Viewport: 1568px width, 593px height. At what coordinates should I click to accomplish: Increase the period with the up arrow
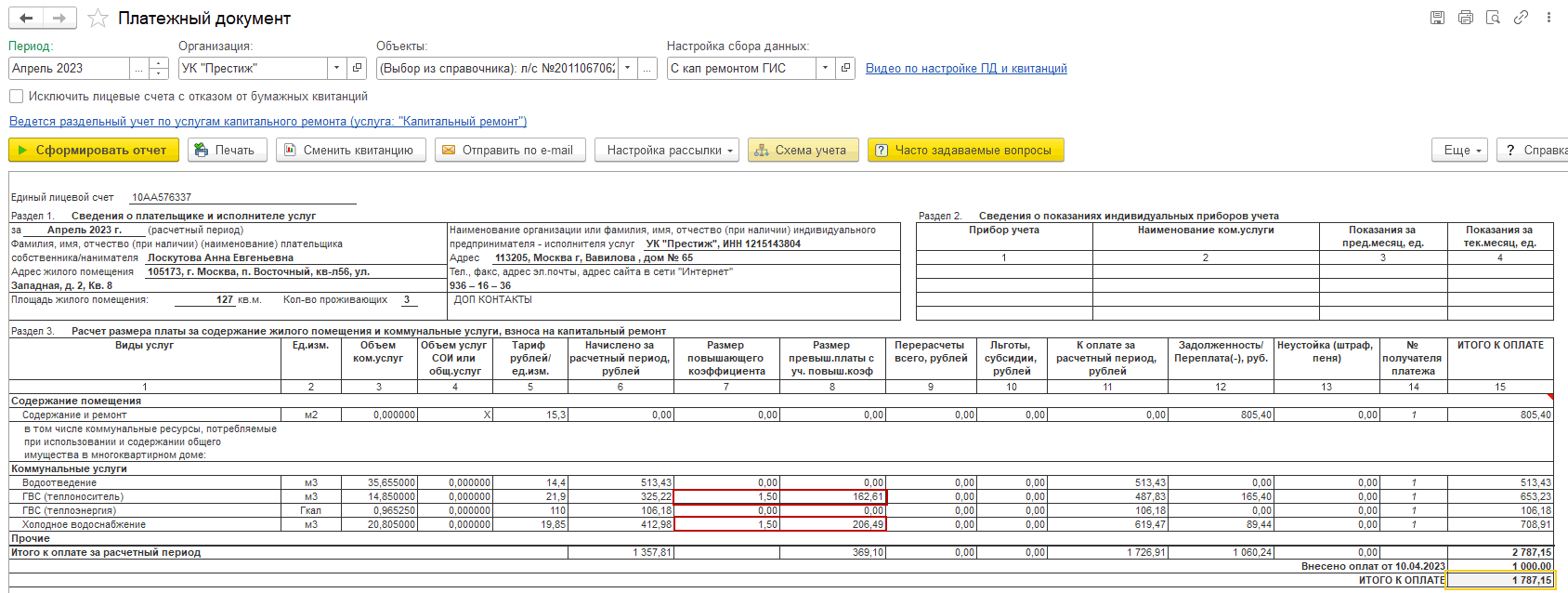159,63
